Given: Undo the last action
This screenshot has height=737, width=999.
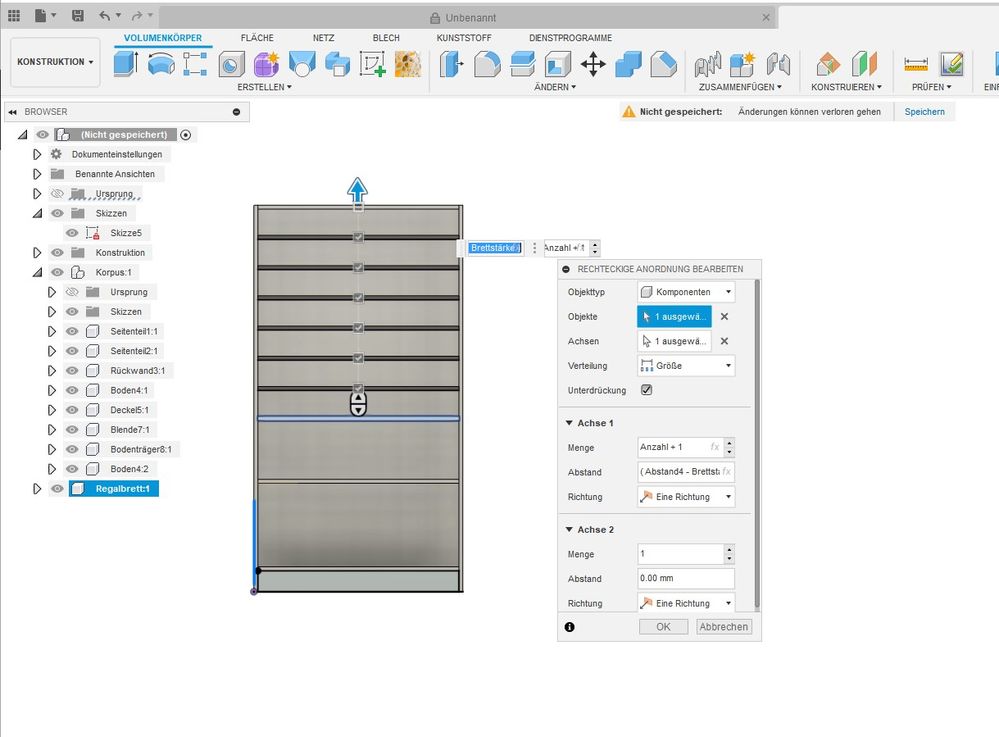Looking at the screenshot, I should (105, 15).
